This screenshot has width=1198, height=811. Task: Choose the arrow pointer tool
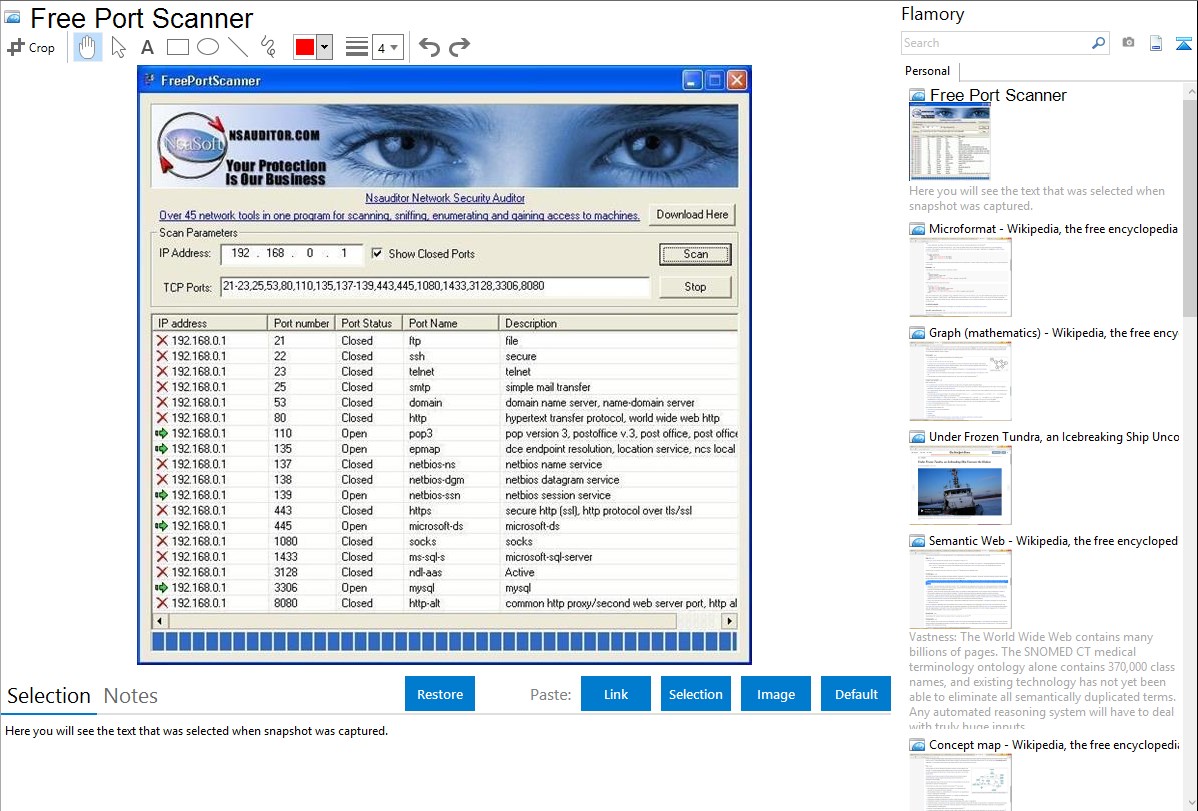tap(118, 47)
